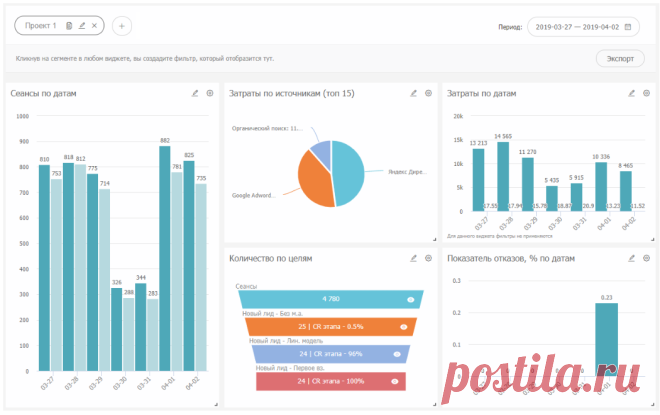Click the copy icon in Проект 1 tab
660x415 pixels.
69,26
